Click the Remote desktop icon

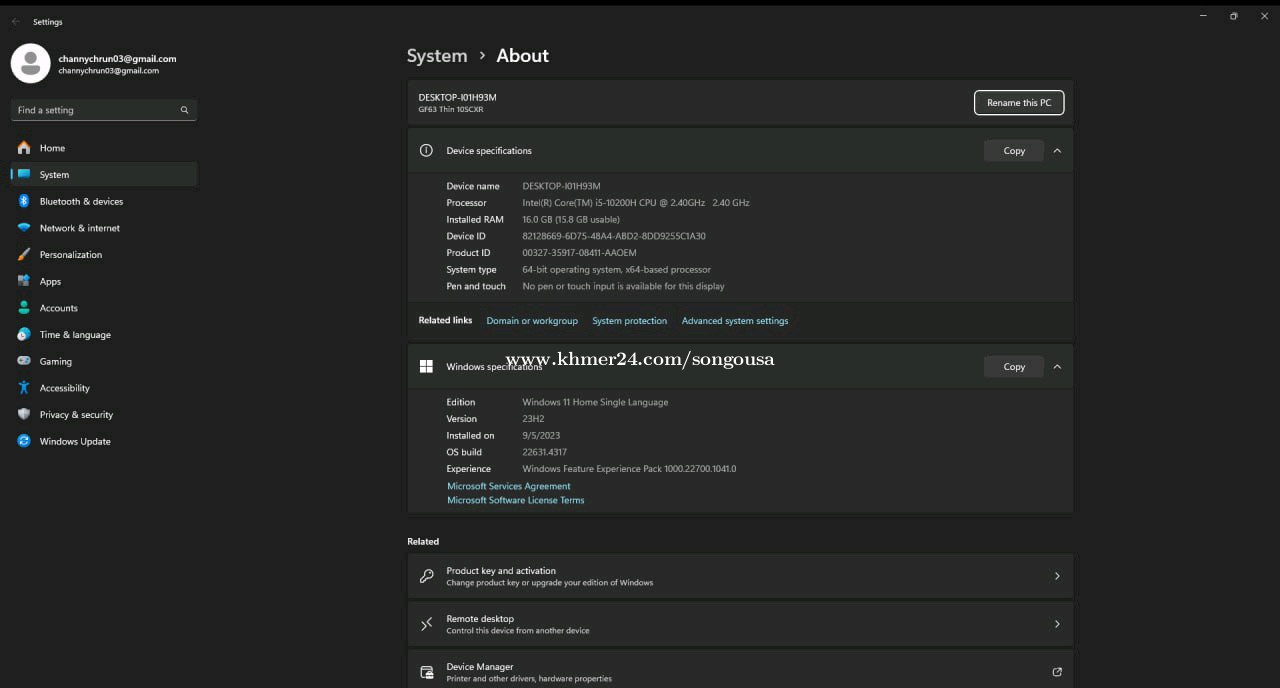426,624
